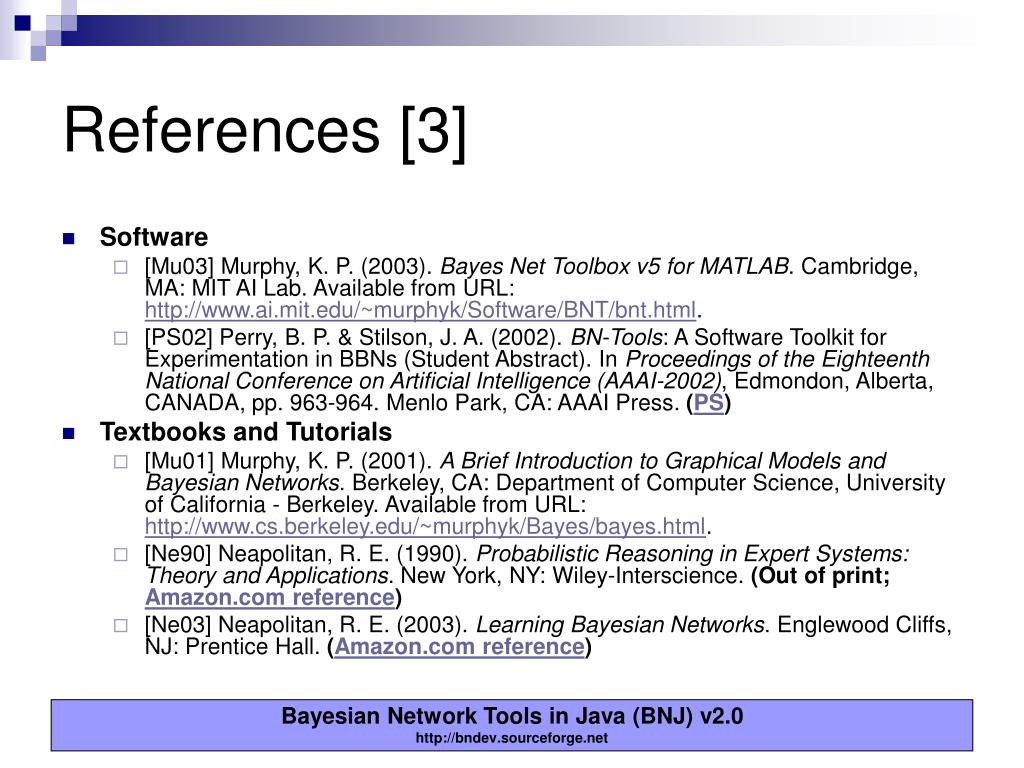Screen dimensions: 1024x768
Task: Open the Berkeley Bayes tutorial URL
Action: coord(426,526)
